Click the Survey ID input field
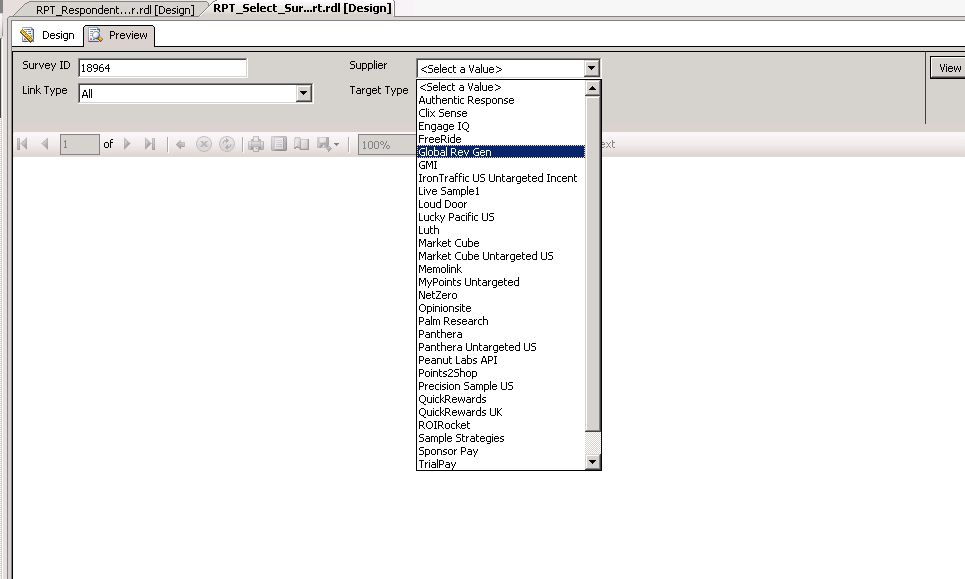This screenshot has height=579, width=965. pos(162,68)
